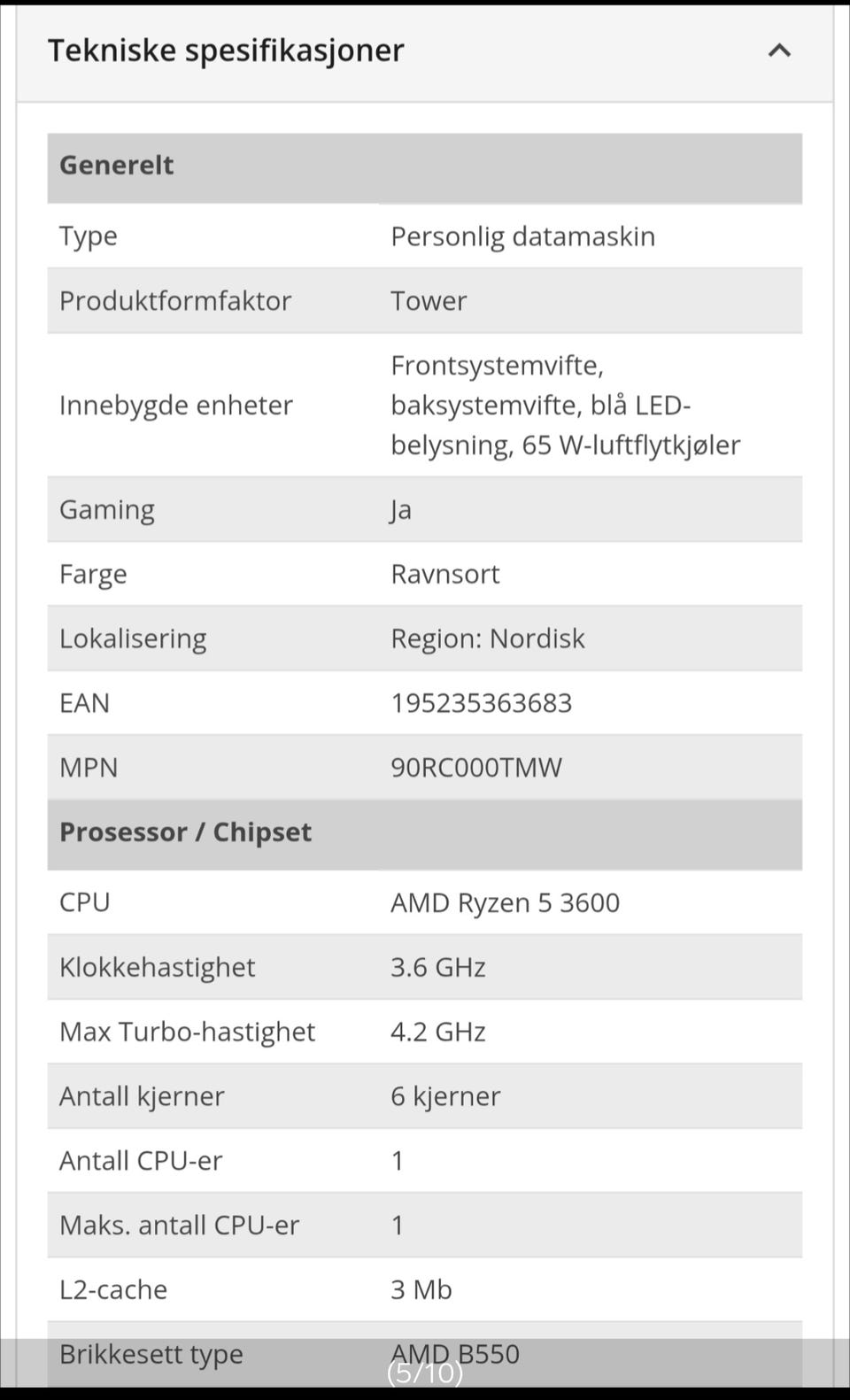The width and height of the screenshot is (850, 1400).
Task: Click the Region: Nordisk value
Action: [487, 638]
